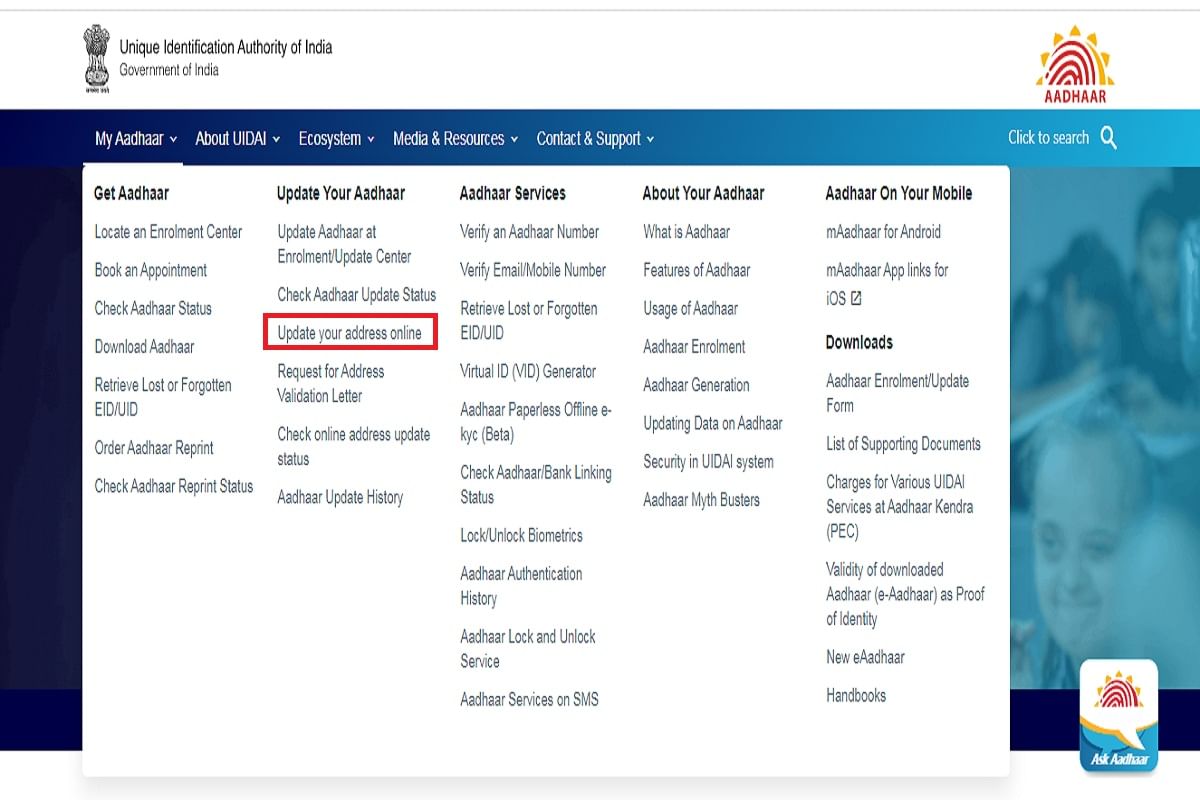The height and width of the screenshot is (800, 1200).
Task: Click the search magnifier icon
Action: click(x=1108, y=138)
